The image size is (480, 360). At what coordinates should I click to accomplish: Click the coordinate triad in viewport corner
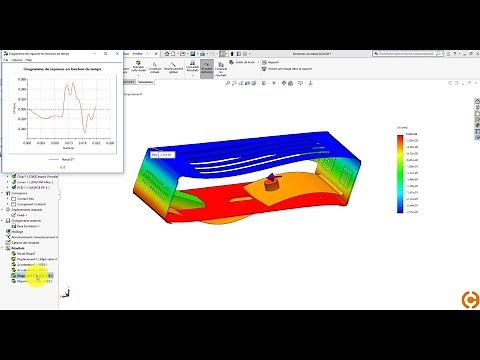click(66, 292)
